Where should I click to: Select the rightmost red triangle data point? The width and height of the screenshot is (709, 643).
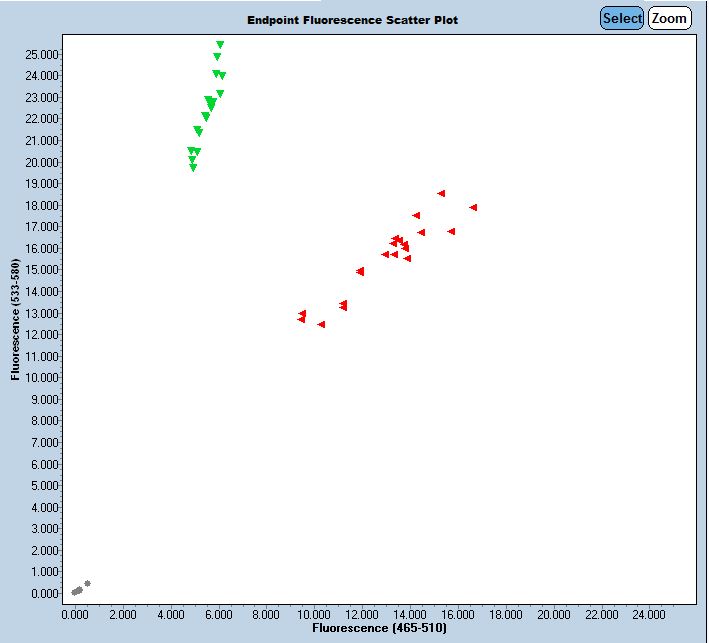473,207
